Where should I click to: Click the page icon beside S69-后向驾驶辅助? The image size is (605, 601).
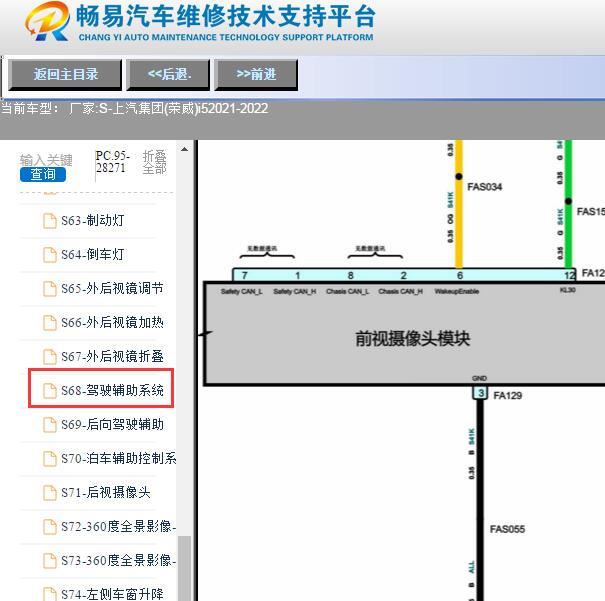(49, 424)
